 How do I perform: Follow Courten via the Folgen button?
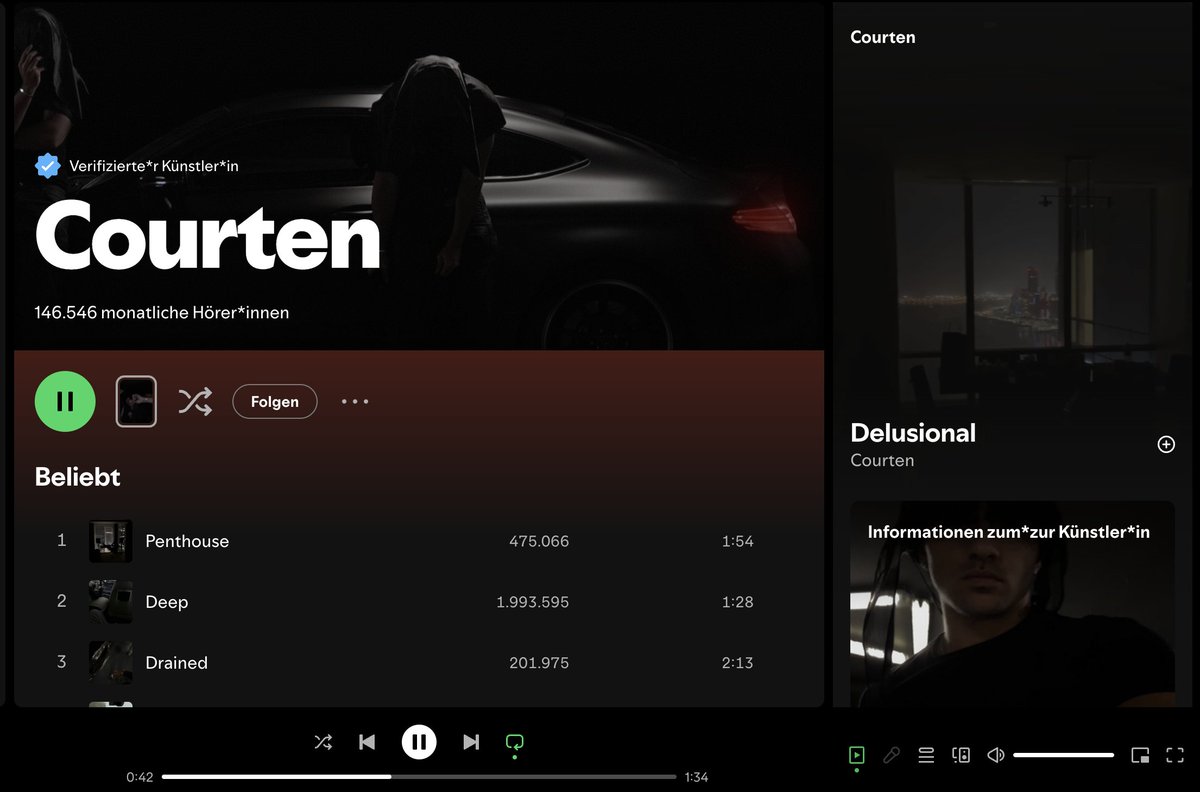tap(275, 402)
